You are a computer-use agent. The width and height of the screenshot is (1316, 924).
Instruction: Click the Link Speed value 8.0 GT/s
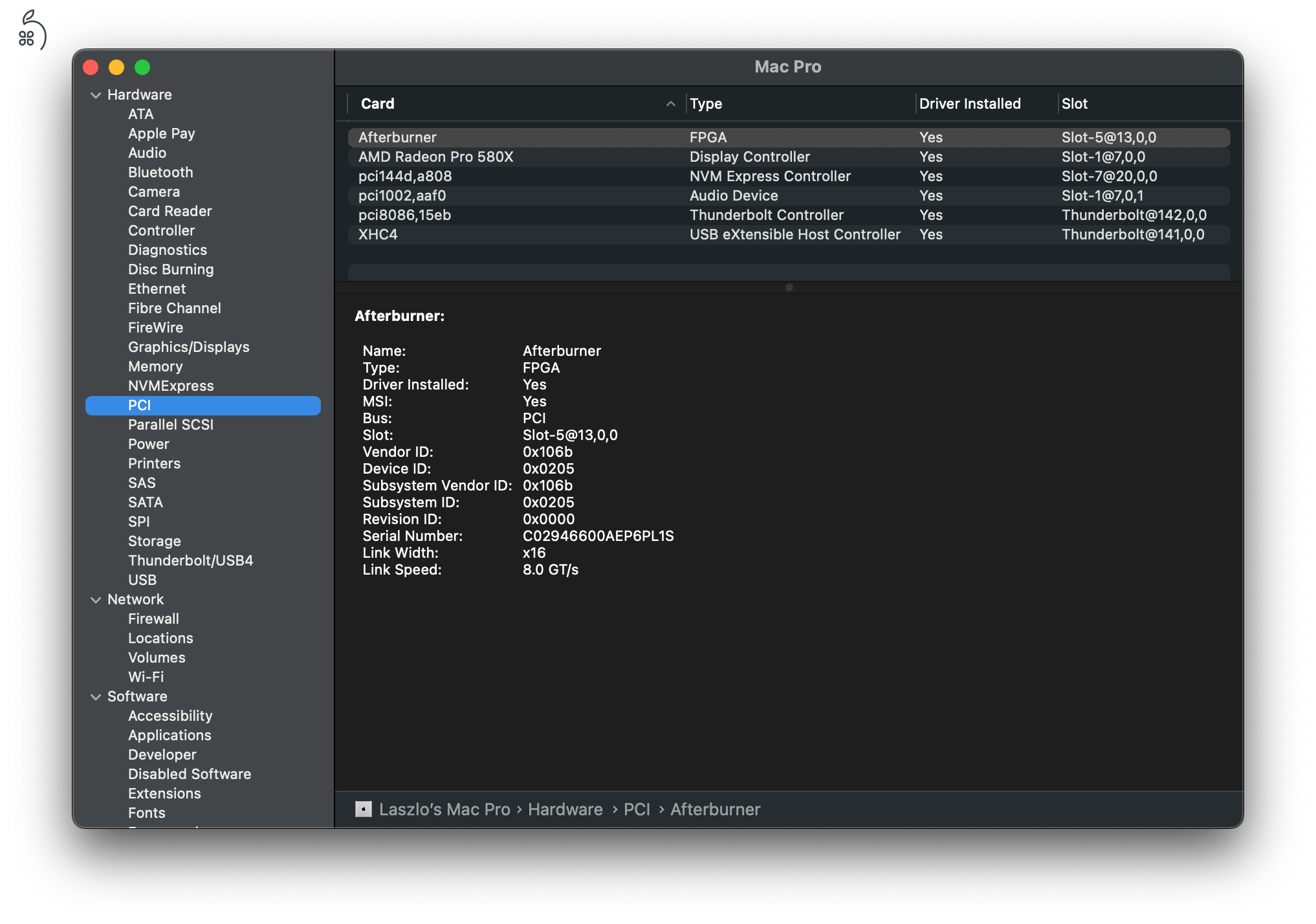tap(551, 569)
